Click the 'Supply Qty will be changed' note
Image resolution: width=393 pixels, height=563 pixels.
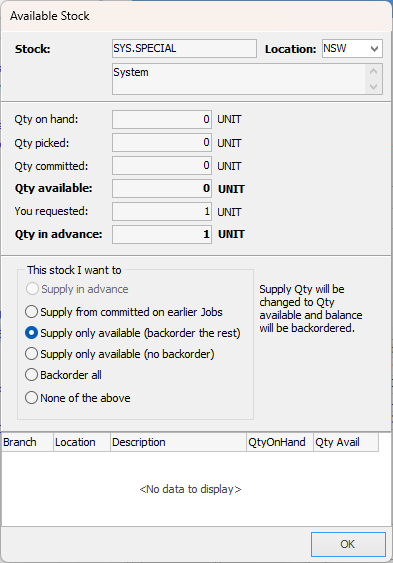pos(311,308)
